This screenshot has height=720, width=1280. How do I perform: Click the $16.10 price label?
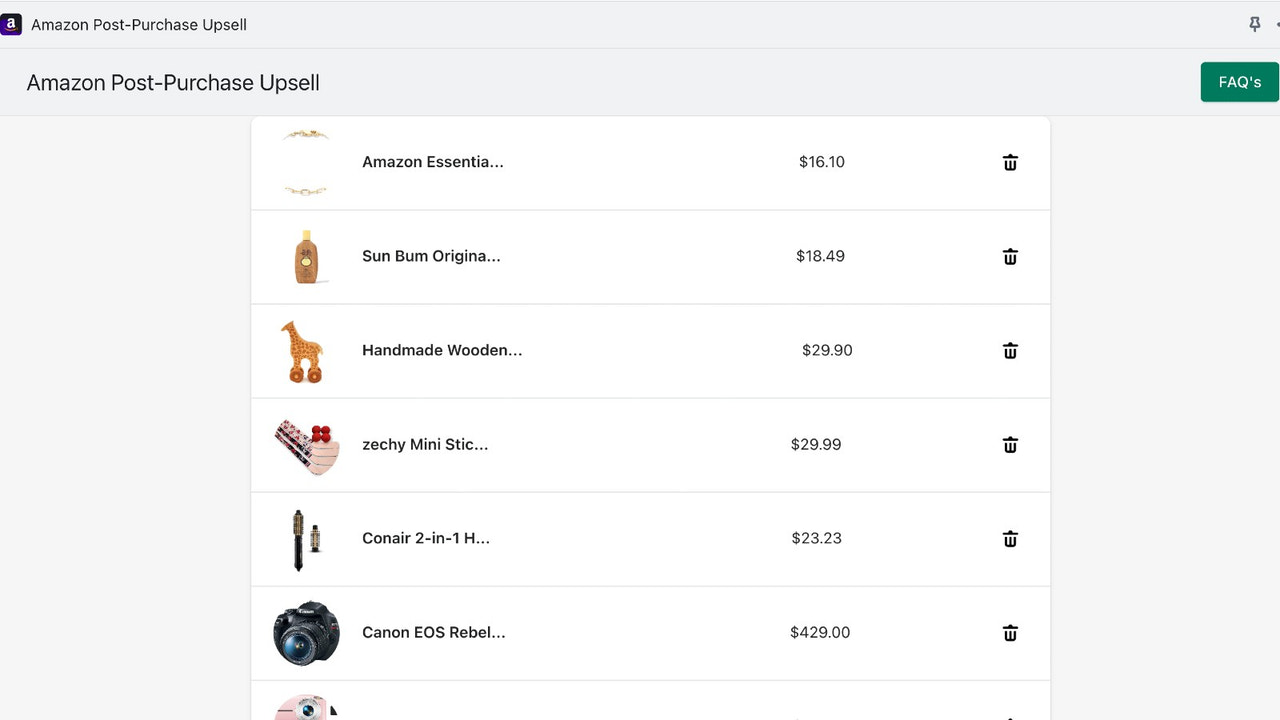[x=821, y=162]
